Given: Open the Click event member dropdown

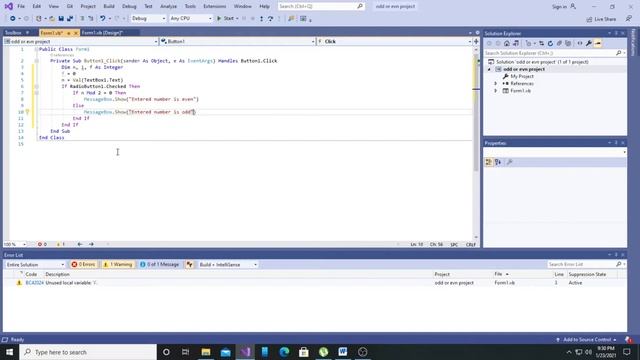Looking at the screenshot, I should coord(394,41).
